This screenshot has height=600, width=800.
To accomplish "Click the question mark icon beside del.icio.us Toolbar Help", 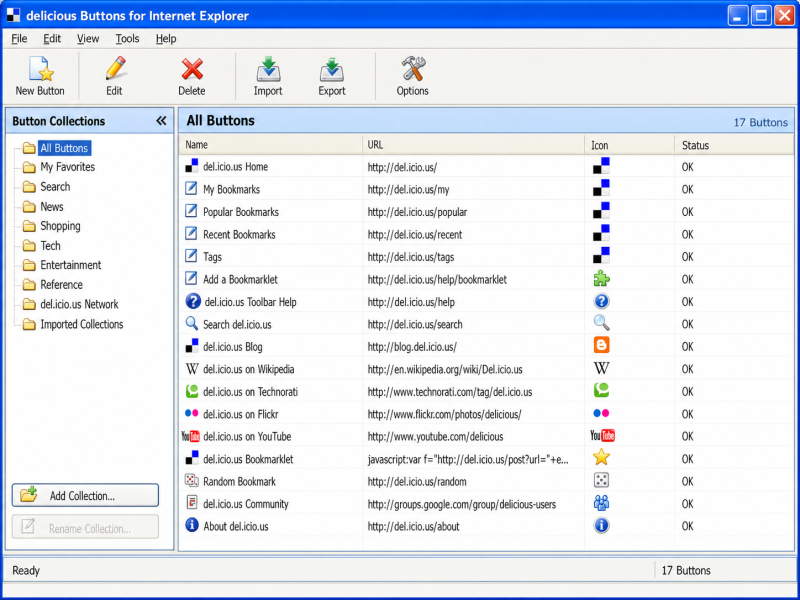I will (x=193, y=301).
